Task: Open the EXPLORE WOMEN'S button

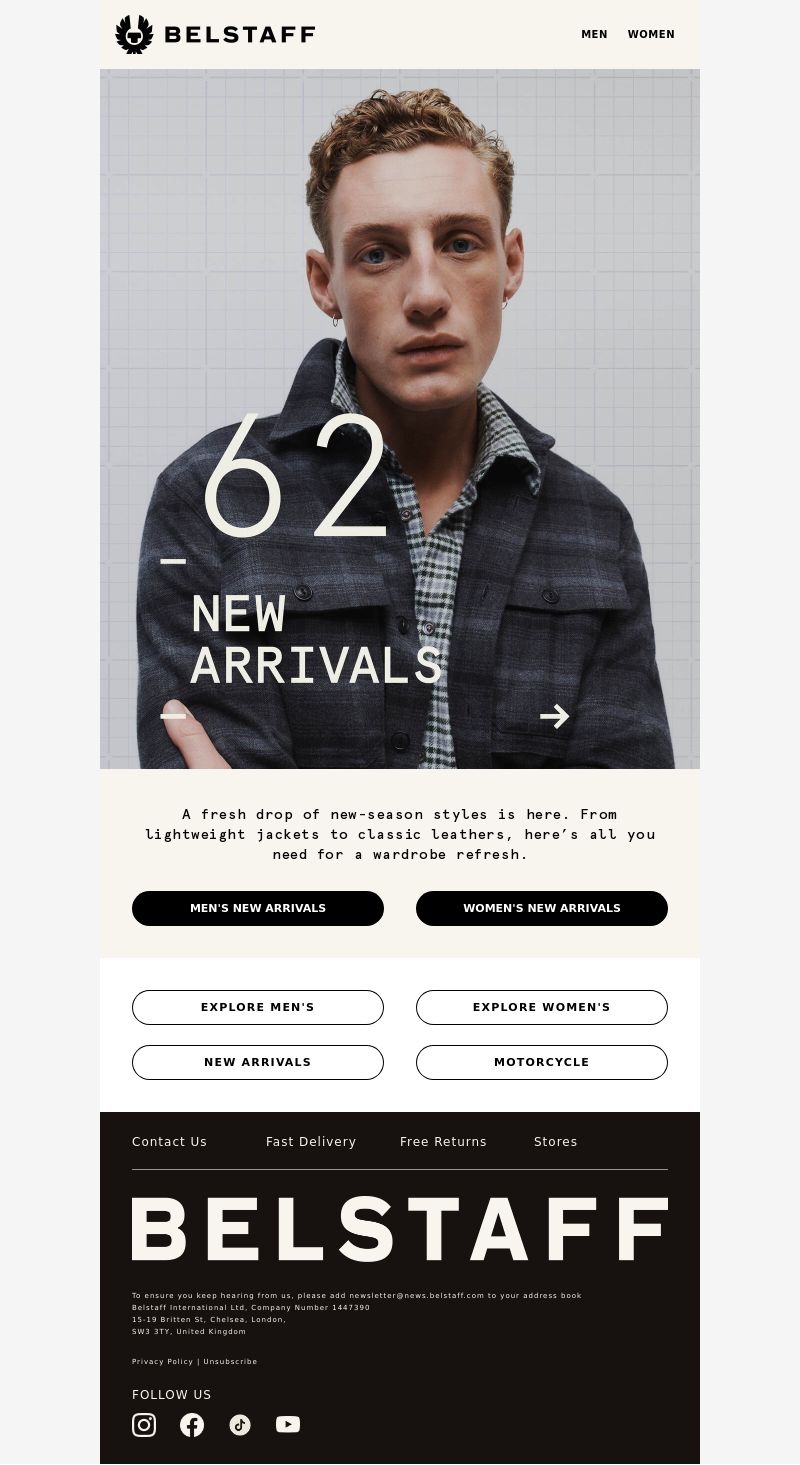Action: (x=542, y=1007)
